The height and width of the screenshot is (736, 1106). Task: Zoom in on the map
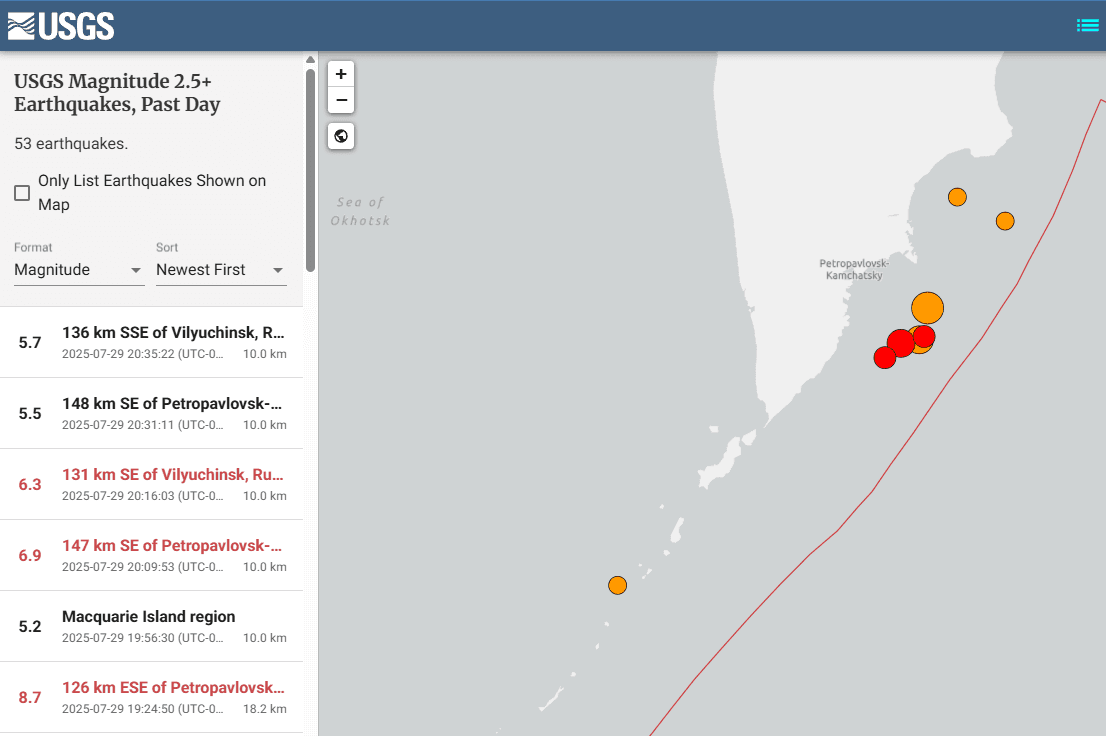pos(341,74)
